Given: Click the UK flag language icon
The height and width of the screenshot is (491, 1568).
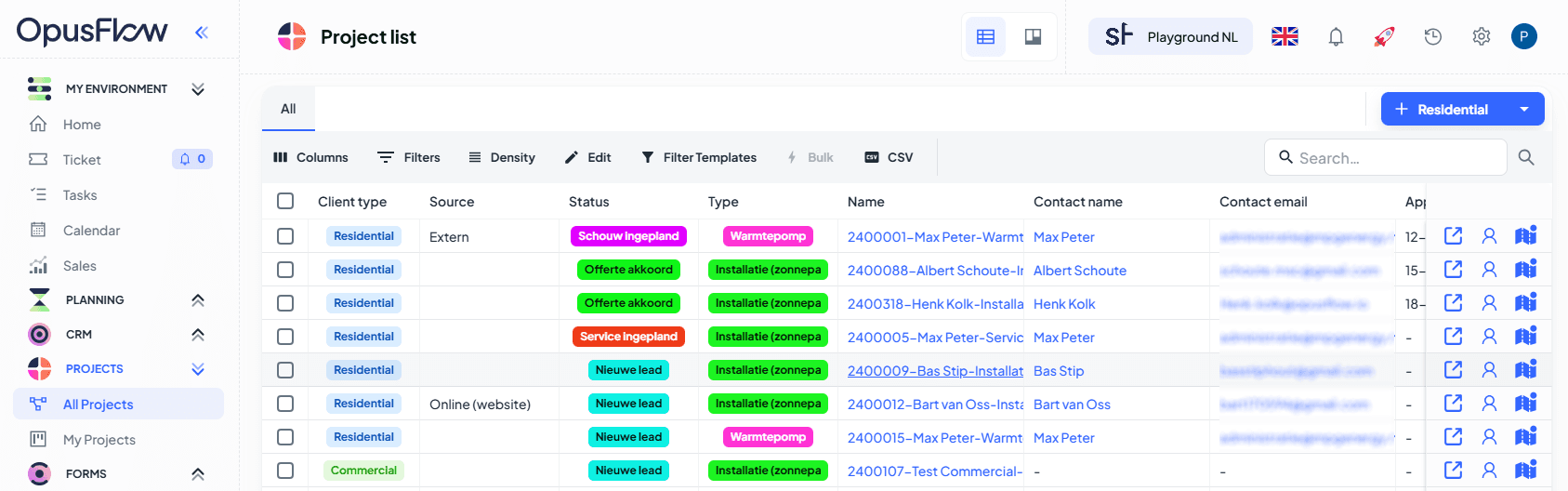Looking at the screenshot, I should [1285, 37].
